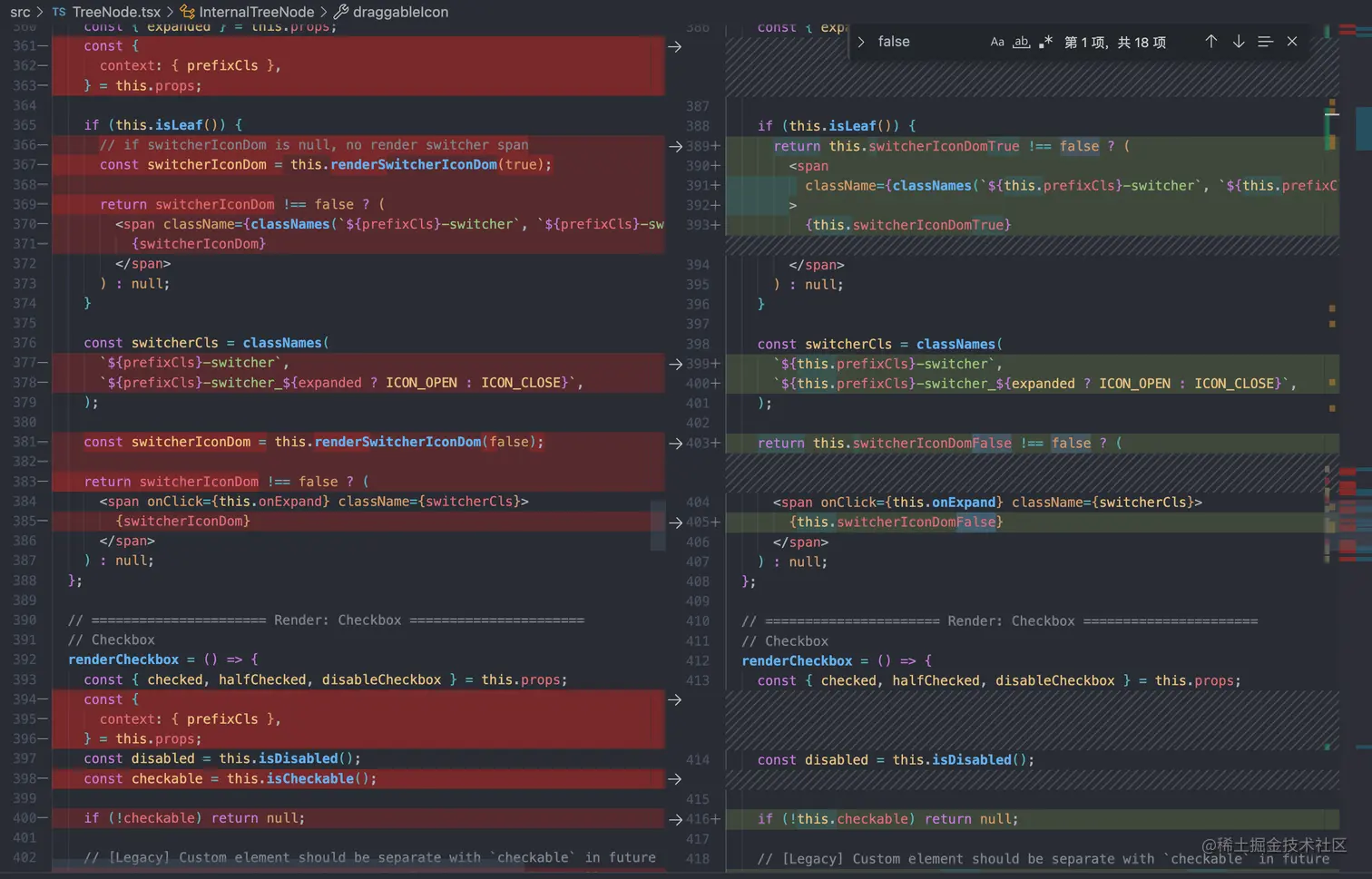Viewport: 1372px width, 879px height.
Task: Click 'this.isDisabled()' on right line 414
Action: [x=959, y=760]
